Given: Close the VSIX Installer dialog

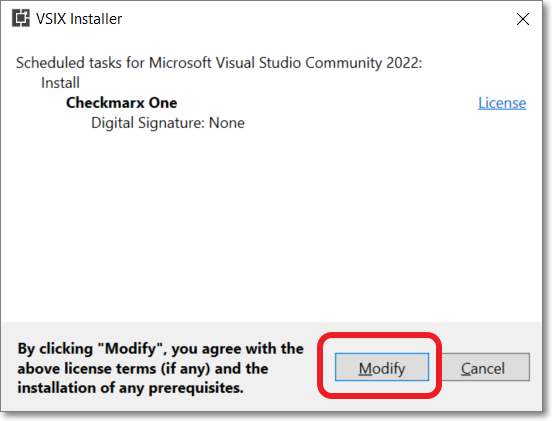Looking at the screenshot, I should point(523,19).
